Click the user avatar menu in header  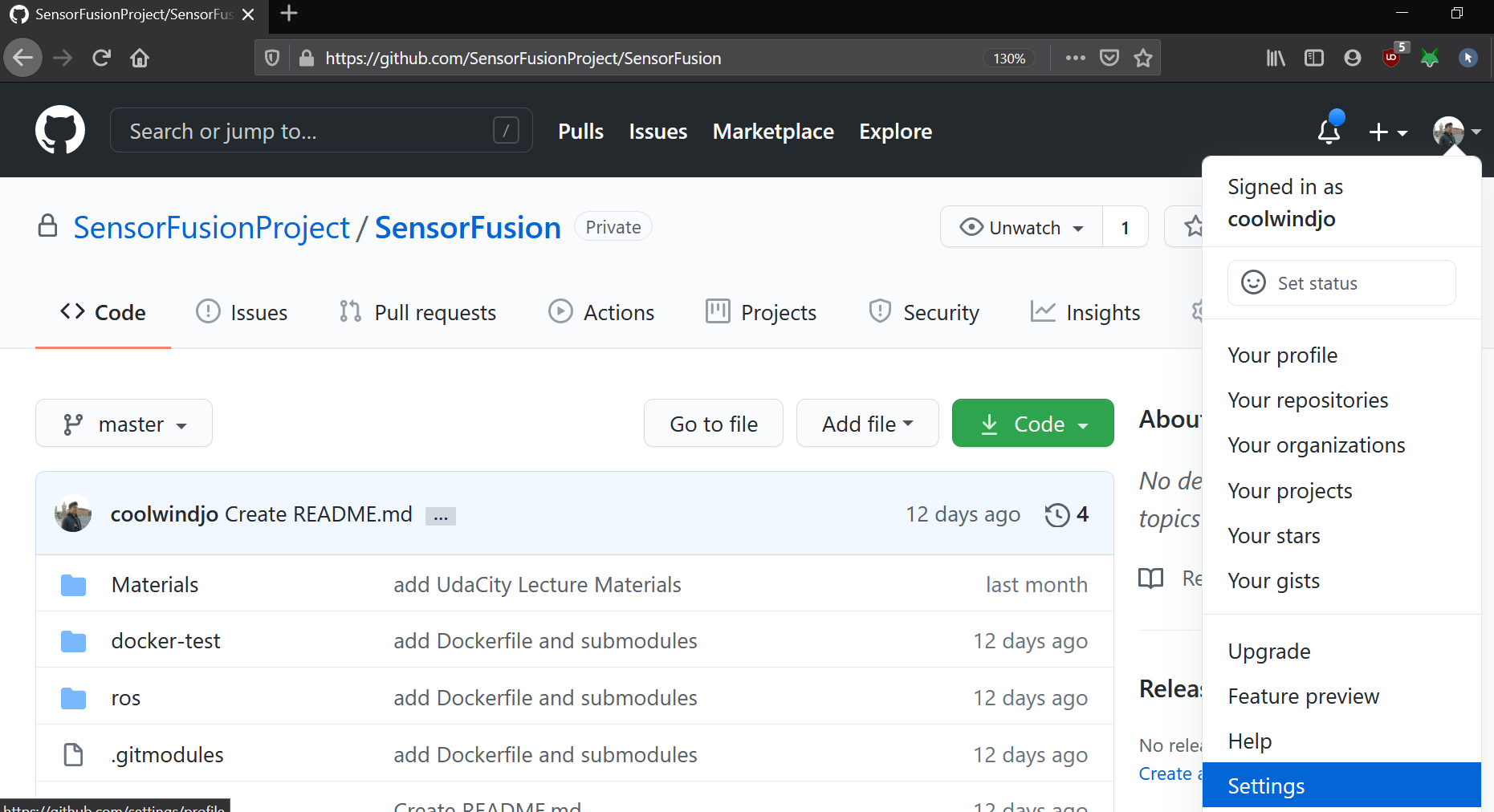point(1456,132)
